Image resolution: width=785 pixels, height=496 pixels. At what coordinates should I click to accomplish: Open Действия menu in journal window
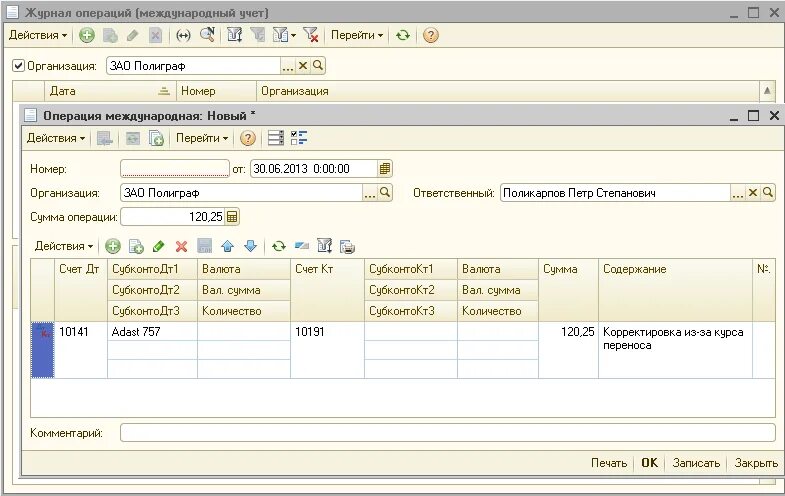pyautogui.click(x=38, y=35)
